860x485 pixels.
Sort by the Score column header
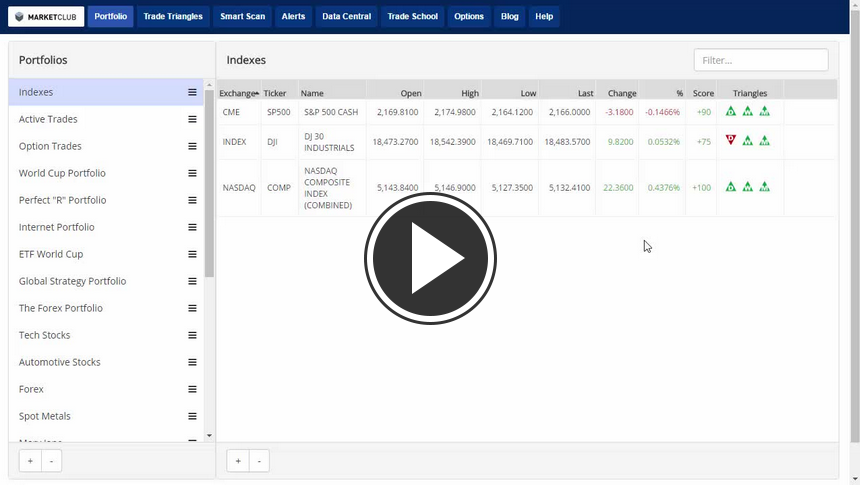703,93
